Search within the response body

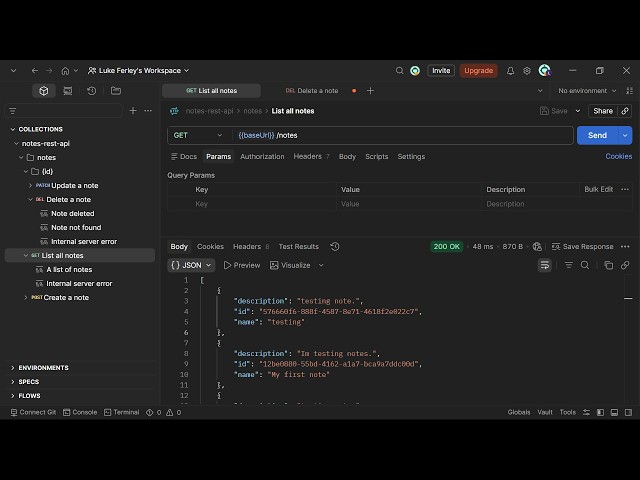pos(585,265)
